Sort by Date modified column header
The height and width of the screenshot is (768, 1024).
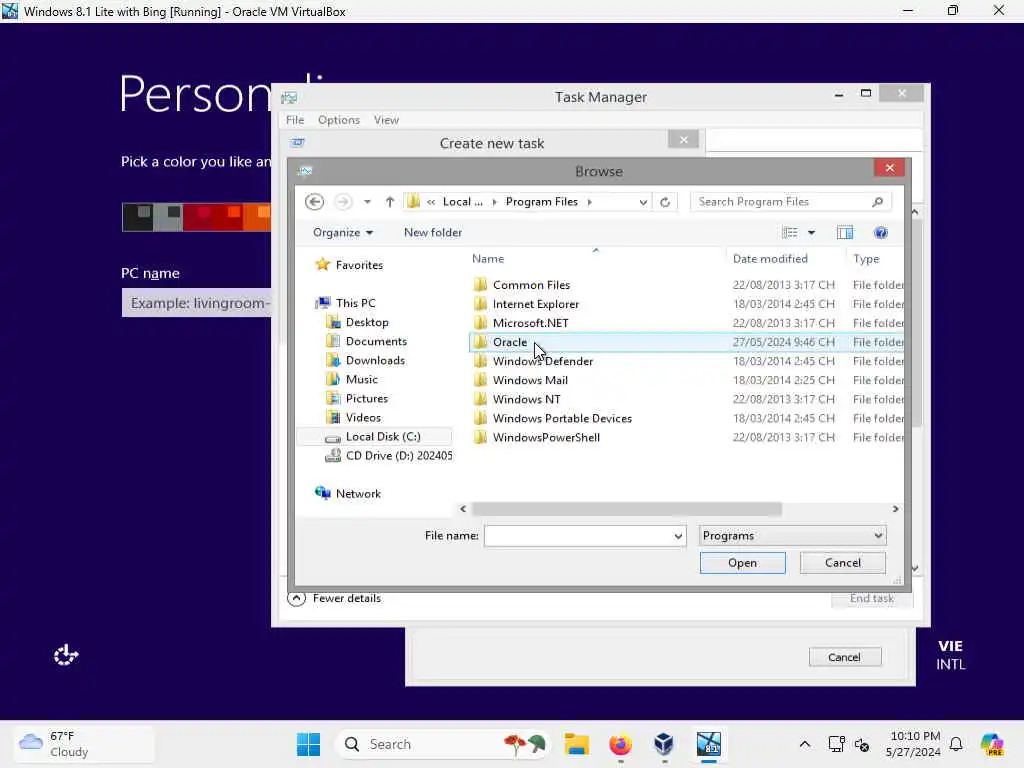tap(770, 259)
